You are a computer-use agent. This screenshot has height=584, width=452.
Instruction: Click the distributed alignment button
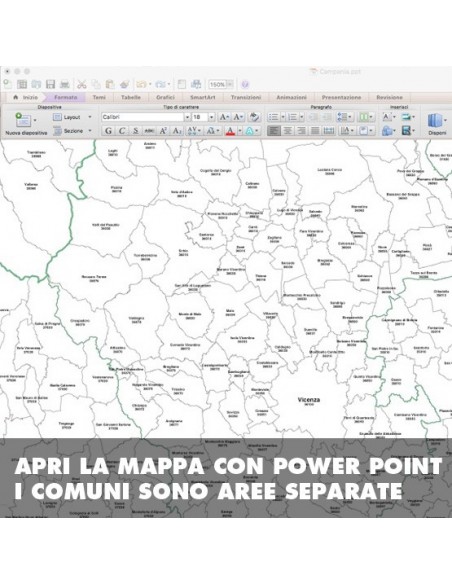point(329,131)
